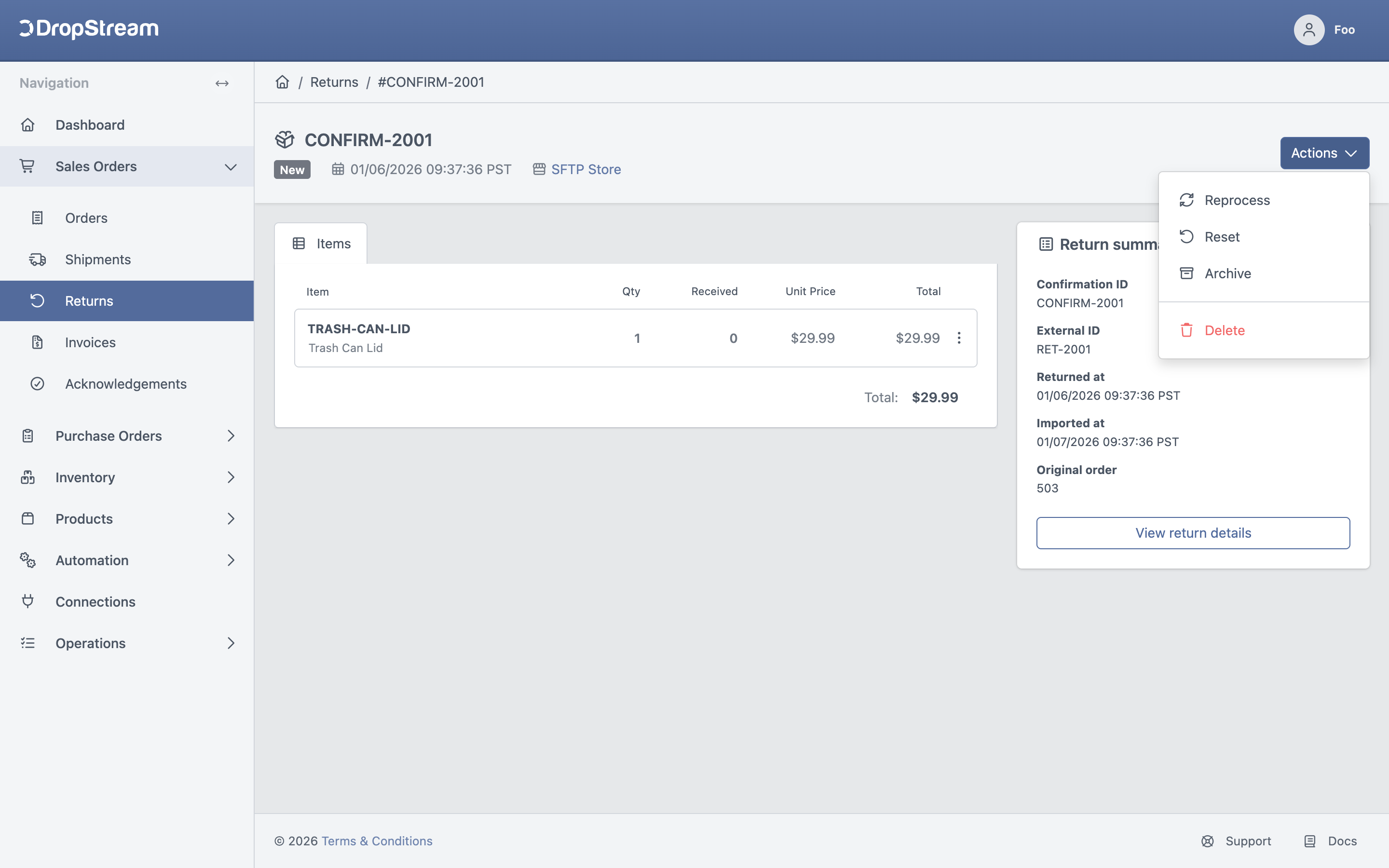Click the New status badge
The image size is (1389, 868).
point(292,170)
